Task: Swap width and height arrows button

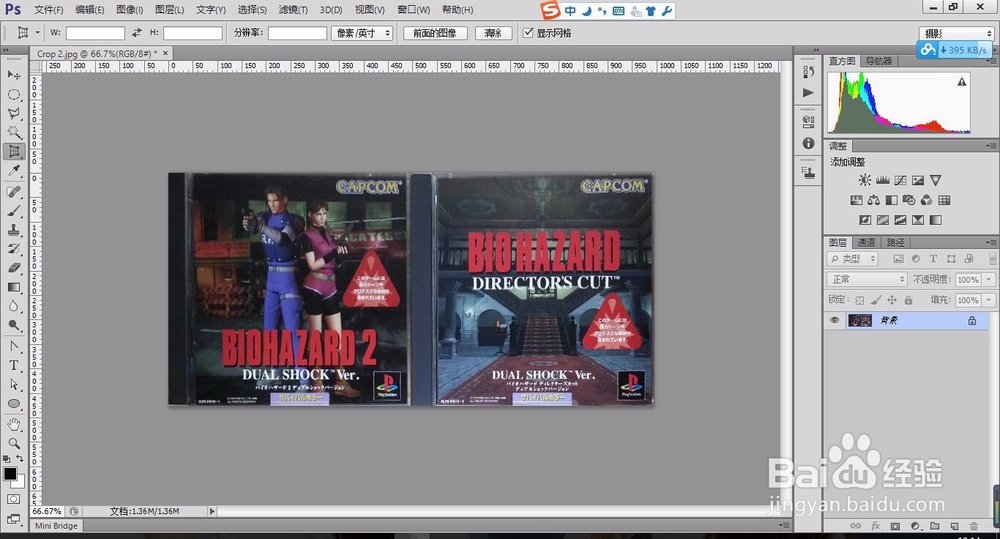Action: click(136, 33)
